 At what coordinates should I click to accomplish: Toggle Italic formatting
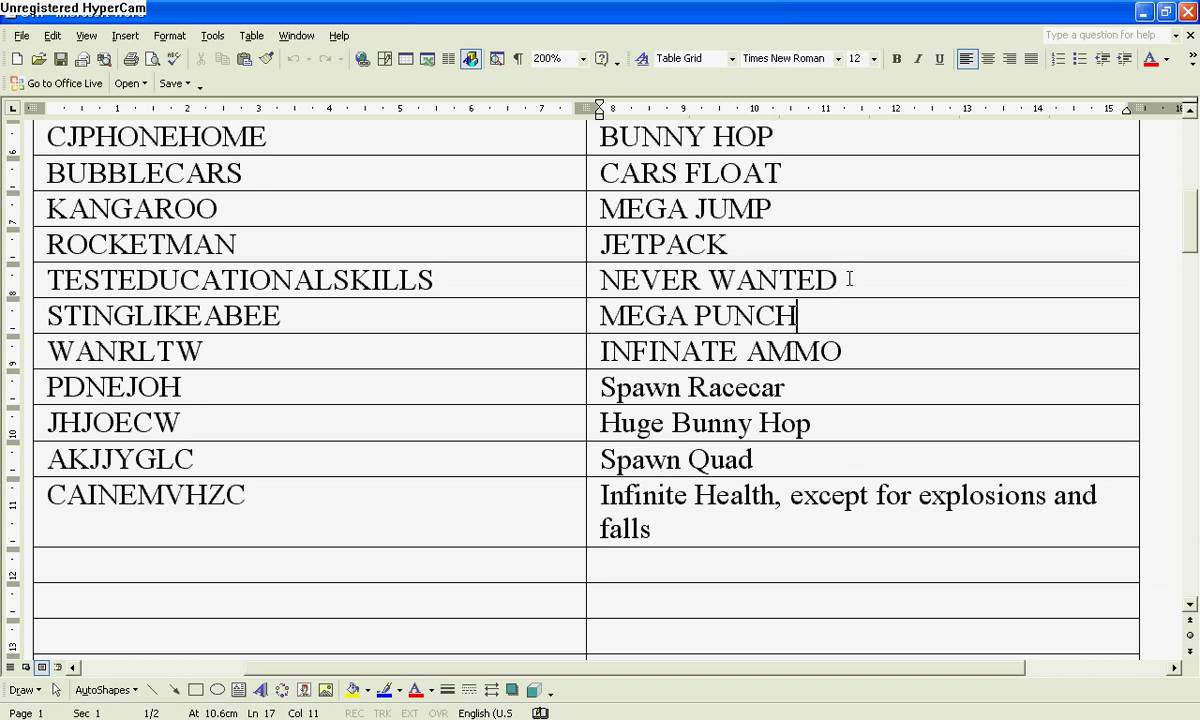(918, 59)
